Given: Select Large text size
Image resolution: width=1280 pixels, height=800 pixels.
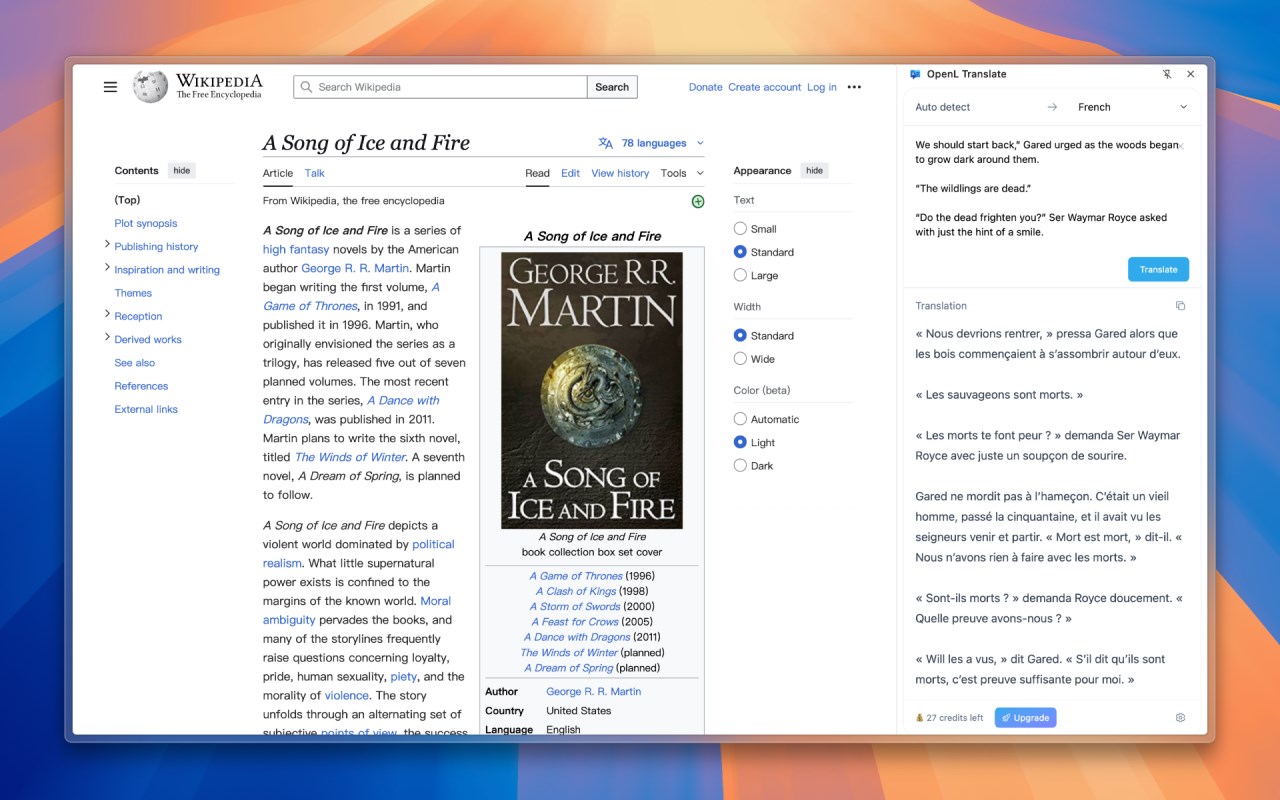Looking at the screenshot, I should point(740,275).
